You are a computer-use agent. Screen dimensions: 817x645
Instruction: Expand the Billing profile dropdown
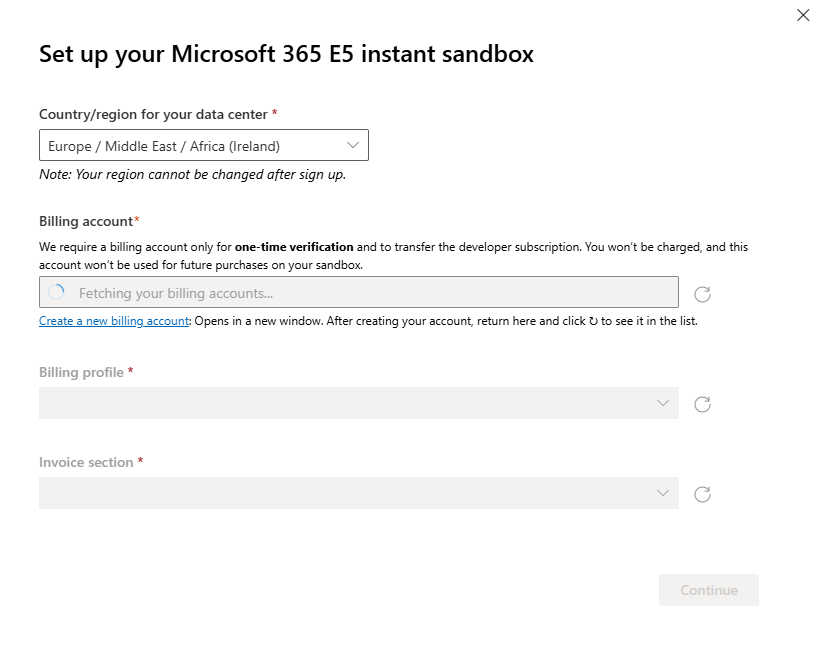click(359, 403)
